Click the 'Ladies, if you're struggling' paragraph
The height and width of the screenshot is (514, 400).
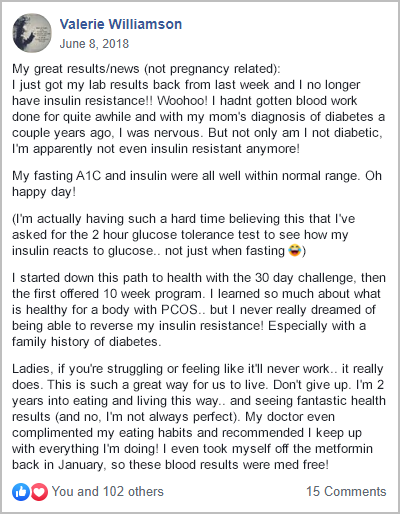(x=199, y=417)
